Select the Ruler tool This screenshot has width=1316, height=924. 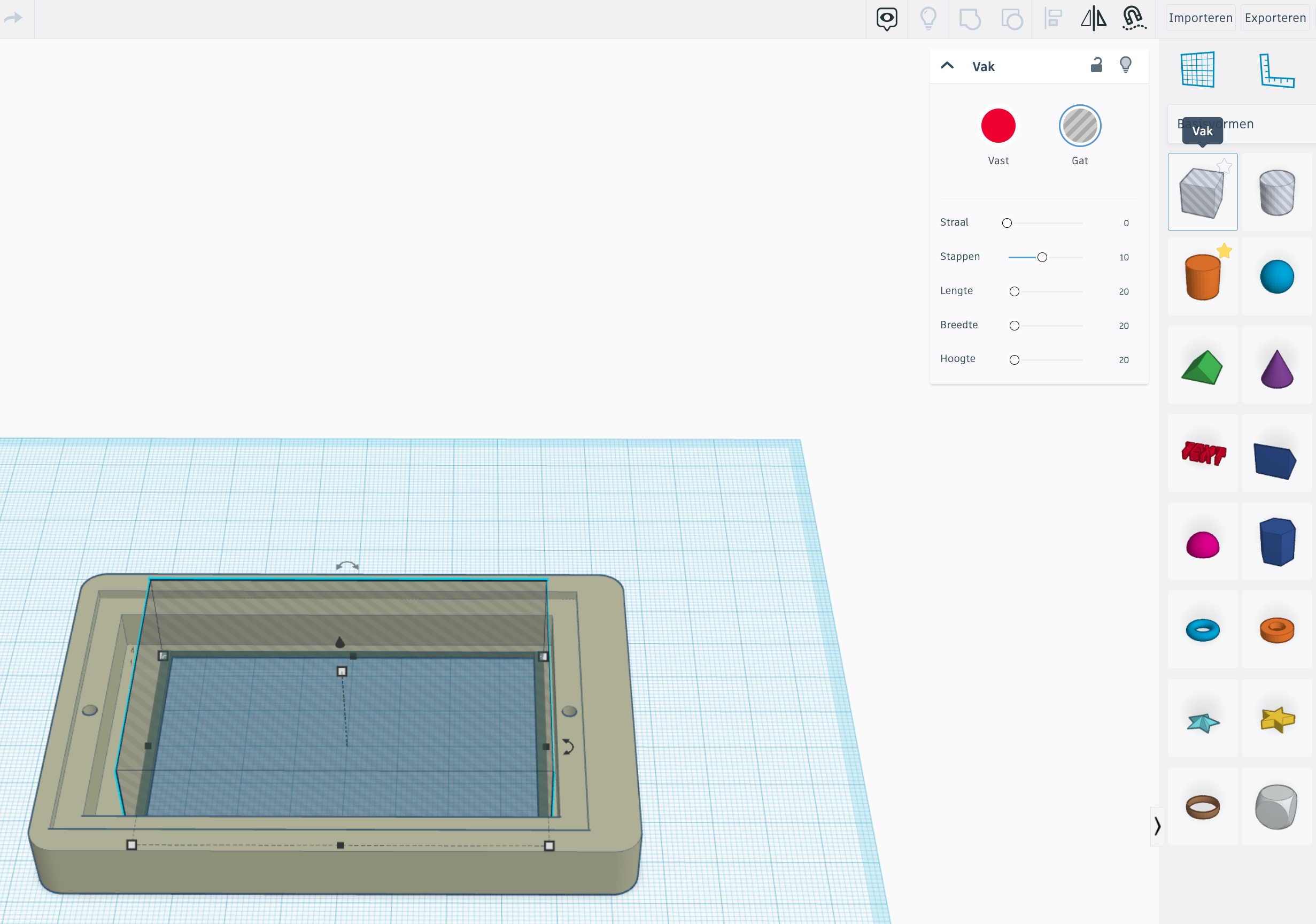pyautogui.click(x=1276, y=71)
